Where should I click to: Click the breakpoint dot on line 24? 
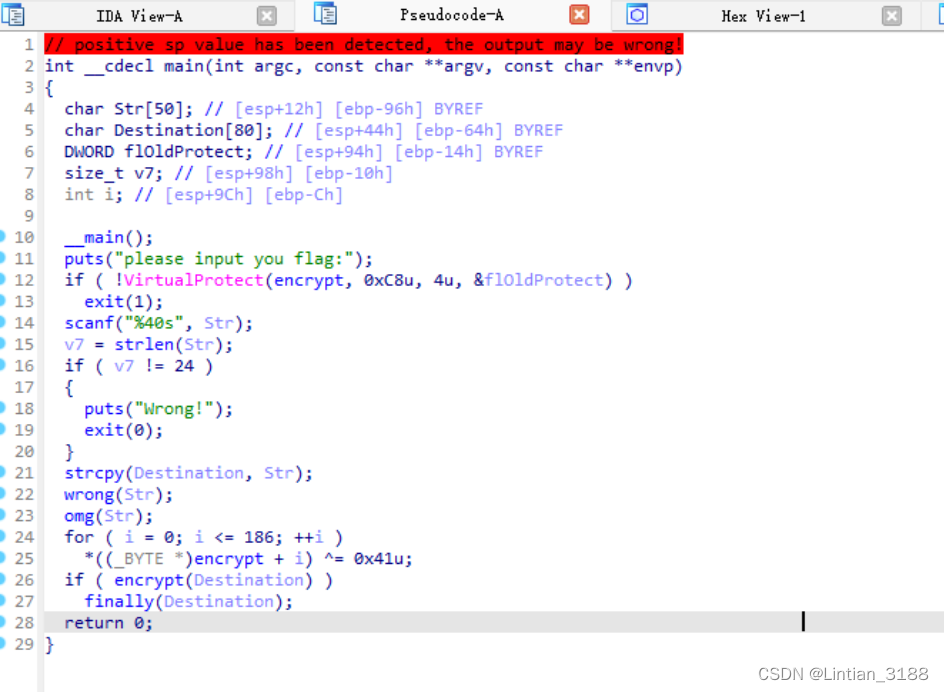[x=2, y=536]
